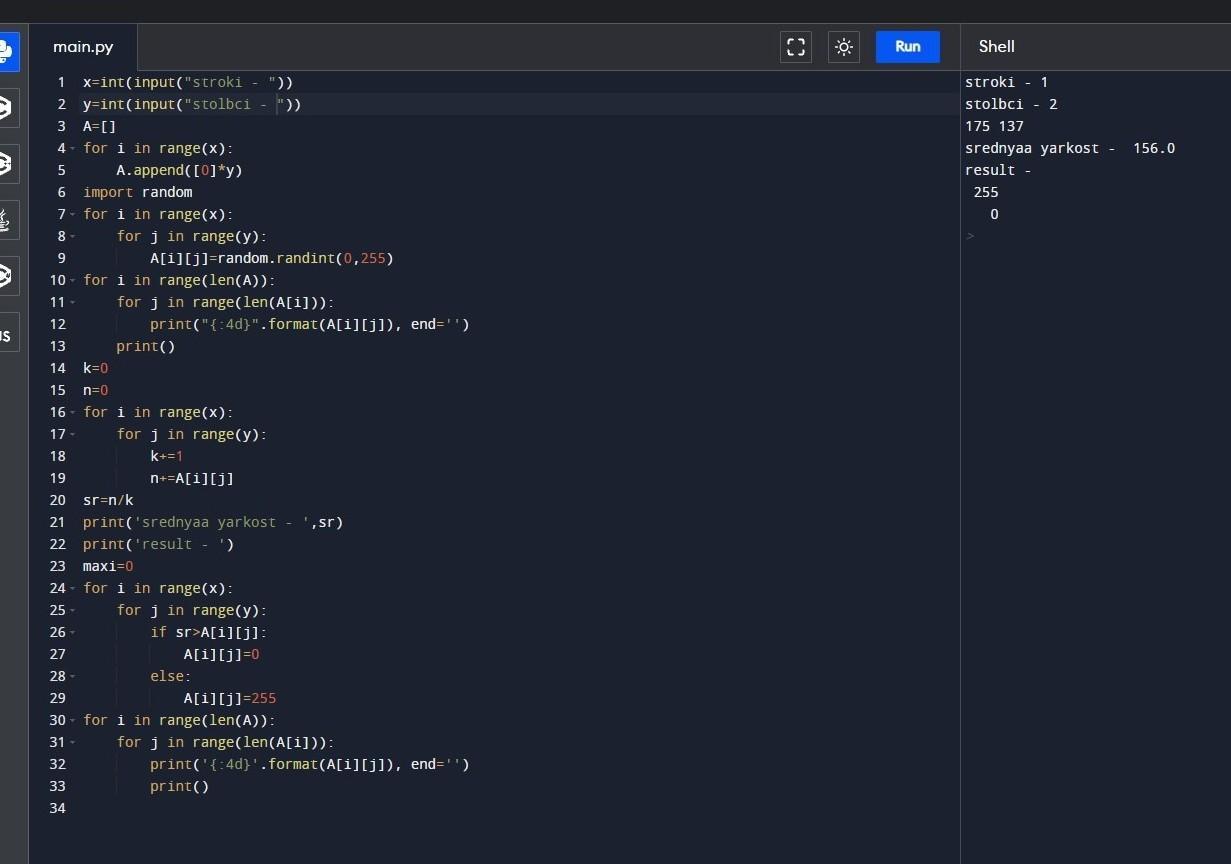Choose the Java language icon
Image resolution: width=1231 pixels, height=864 pixels.
tap(6, 220)
